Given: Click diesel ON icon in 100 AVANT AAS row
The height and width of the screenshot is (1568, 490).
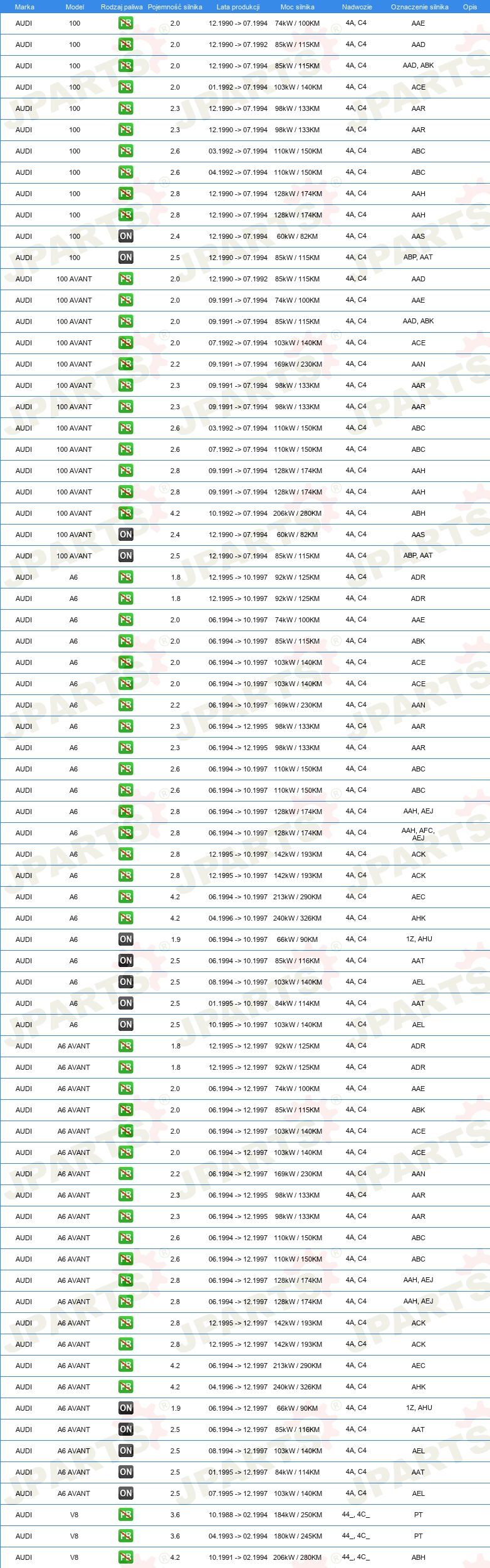Looking at the screenshot, I should 125,535.
